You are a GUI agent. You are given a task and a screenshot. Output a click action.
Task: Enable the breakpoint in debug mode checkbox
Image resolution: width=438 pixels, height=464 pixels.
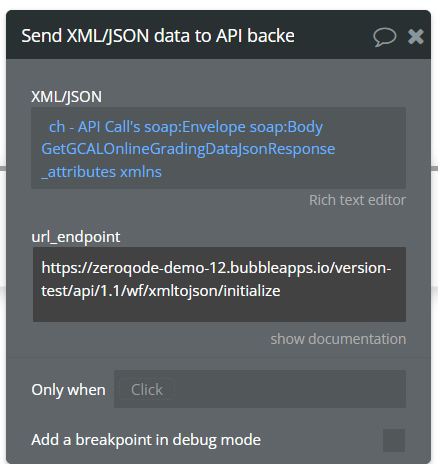click(x=394, y=440)
